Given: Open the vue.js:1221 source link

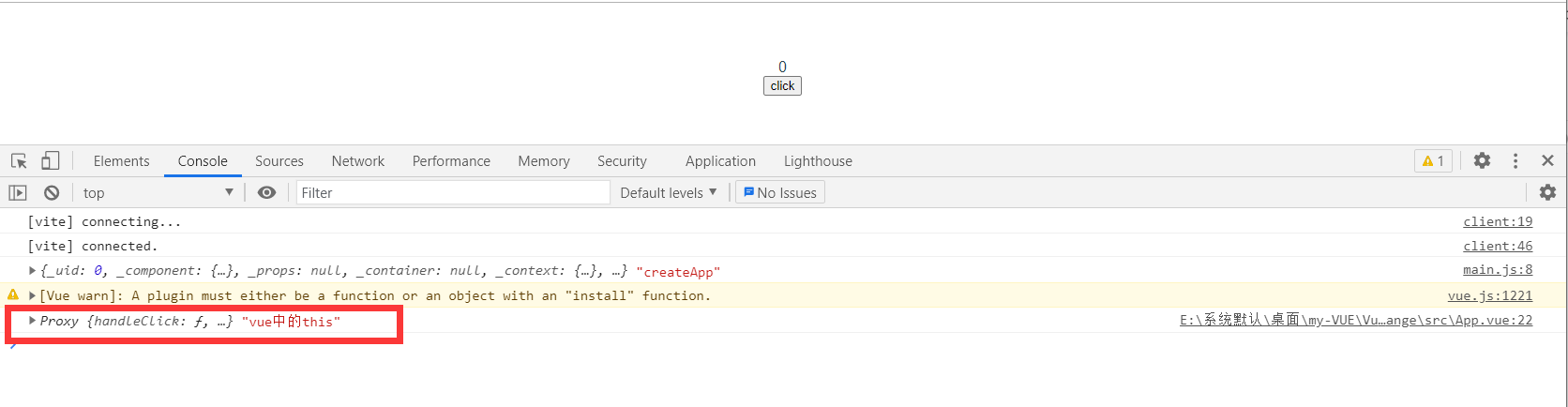Looking at the screenshot, I should [x=1490, y=295].
